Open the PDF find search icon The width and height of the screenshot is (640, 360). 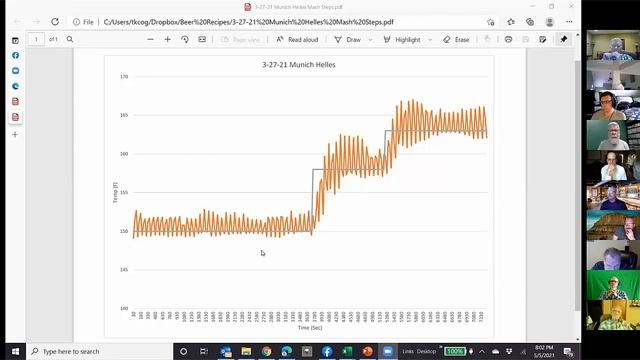tap(70, 40)
